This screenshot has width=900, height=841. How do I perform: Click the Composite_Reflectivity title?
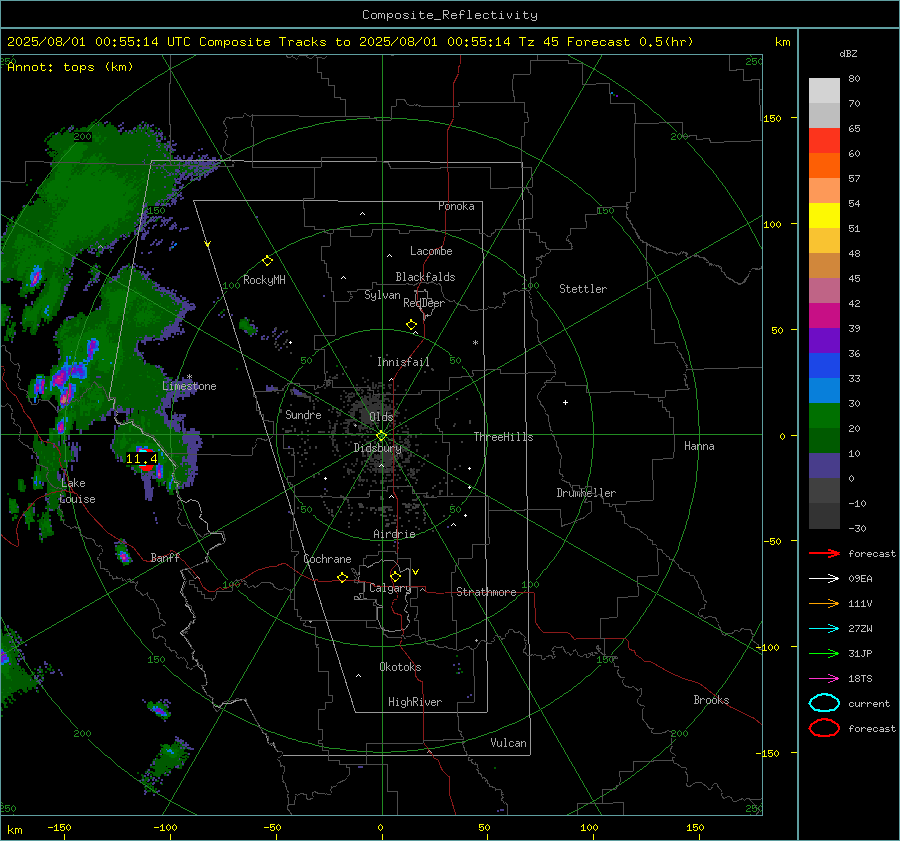(450, 15)
